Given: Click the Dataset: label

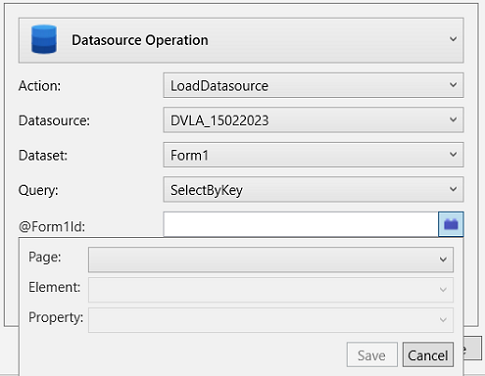Looking at the screenshot, I should coord(43,155).
